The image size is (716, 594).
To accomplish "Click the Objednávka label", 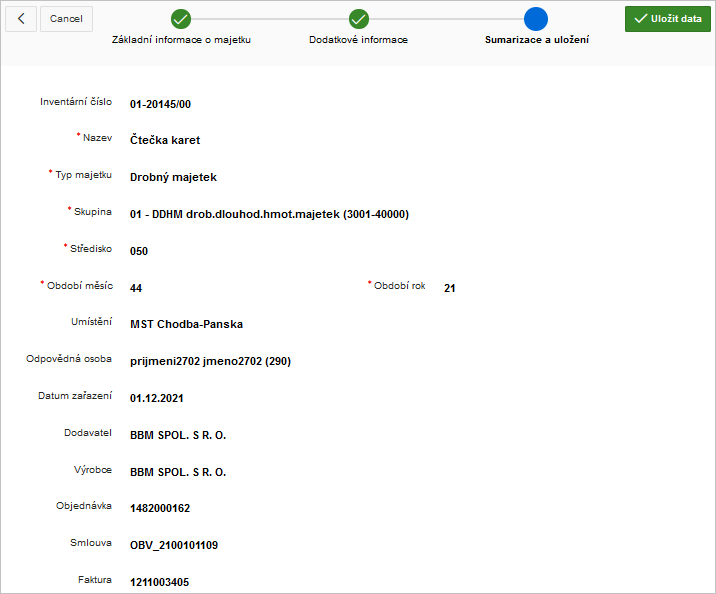I will pos(84,506).
